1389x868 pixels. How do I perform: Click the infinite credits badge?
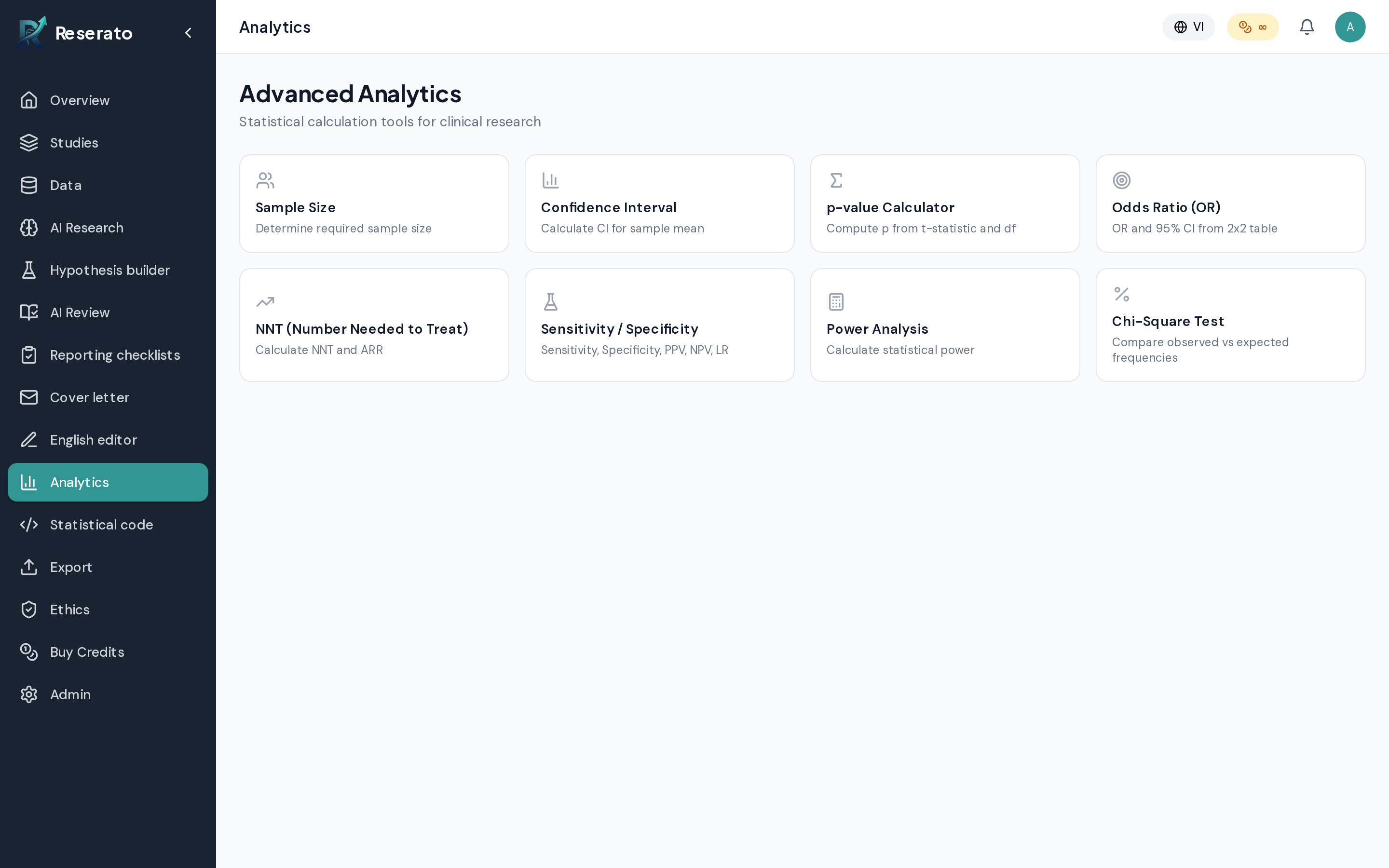1253,27
